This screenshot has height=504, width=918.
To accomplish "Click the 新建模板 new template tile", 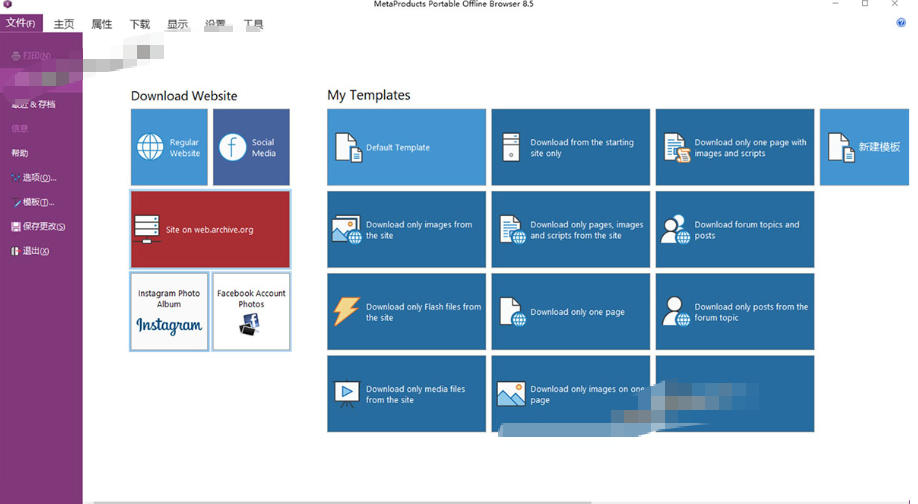I will (x=864, y=148).
